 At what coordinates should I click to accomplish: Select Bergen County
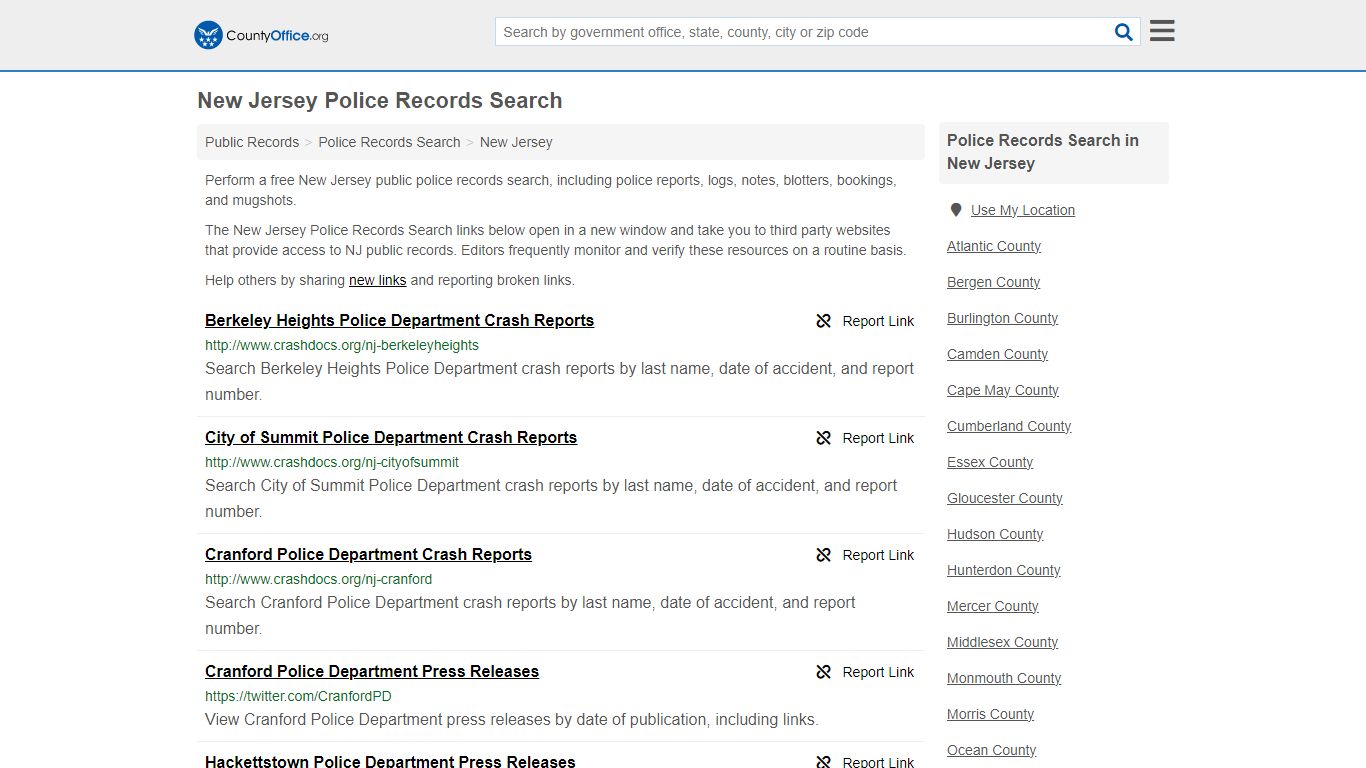click(993, 282)
